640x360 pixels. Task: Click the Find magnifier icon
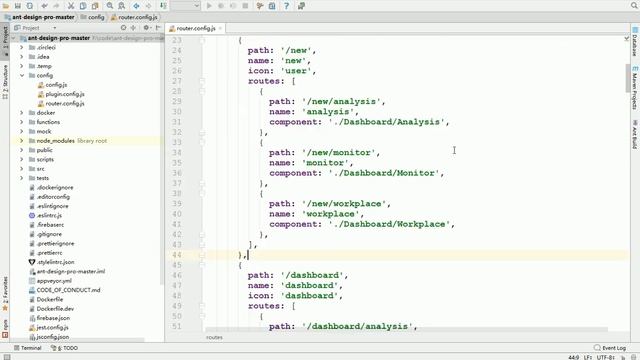110,6
